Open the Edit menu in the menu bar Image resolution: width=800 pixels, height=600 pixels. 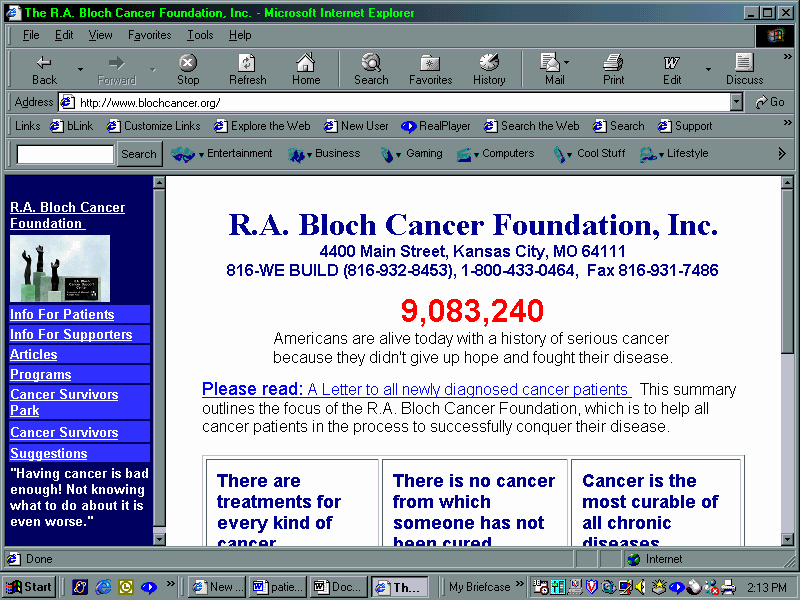[x=64, y=35]
